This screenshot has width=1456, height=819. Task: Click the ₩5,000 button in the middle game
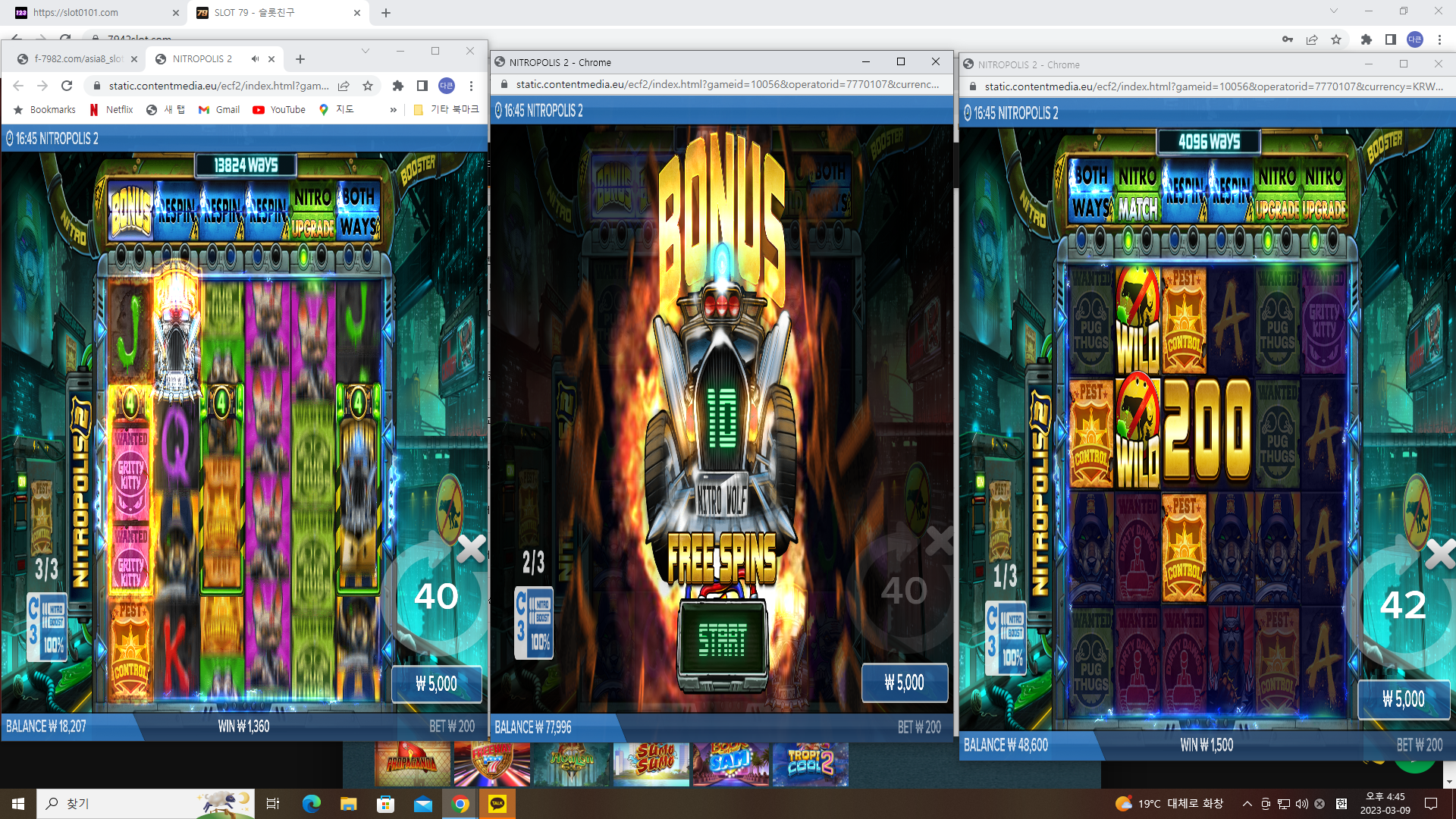pos(905,682)
